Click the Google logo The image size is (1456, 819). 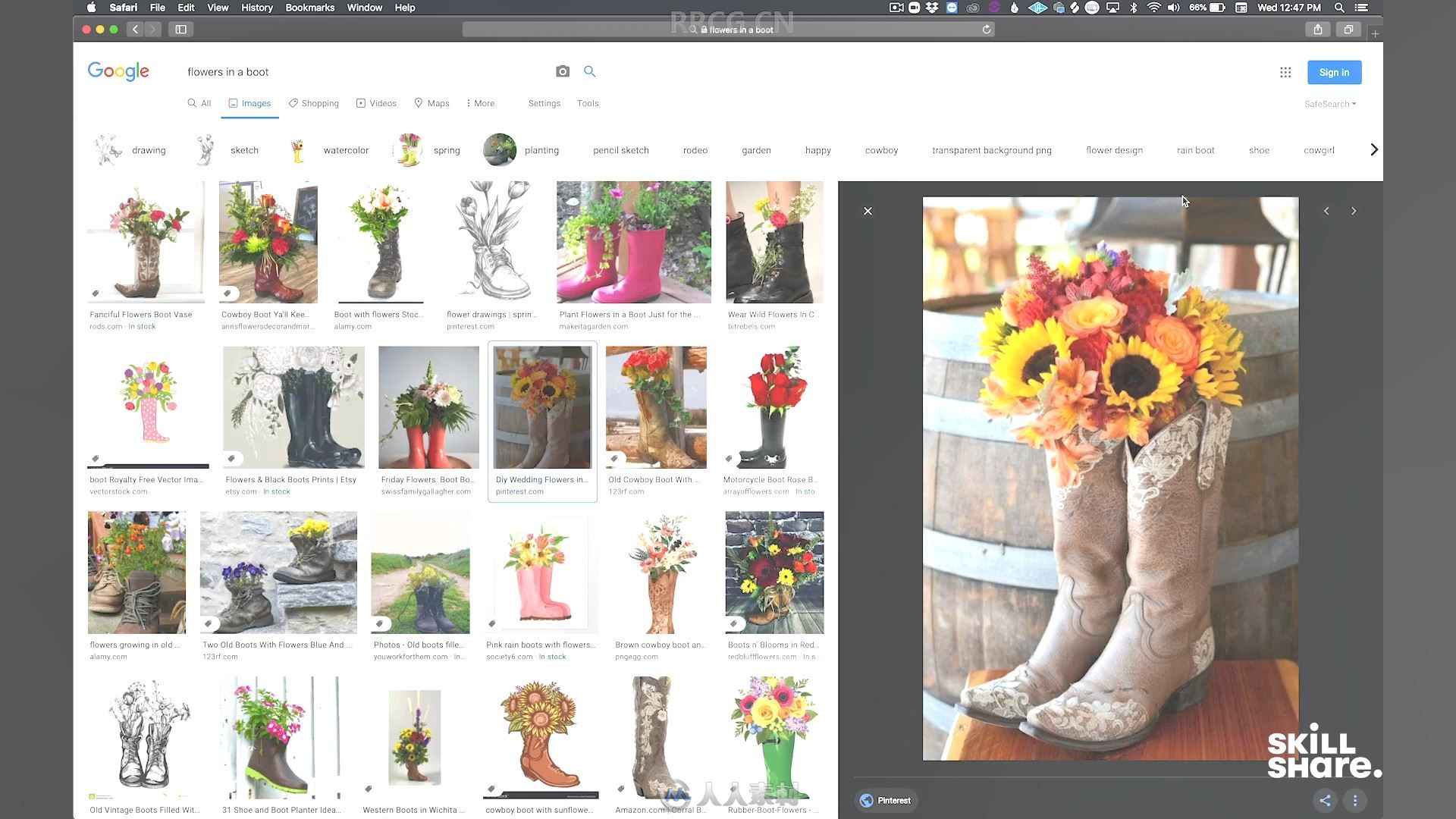point(118,71)
